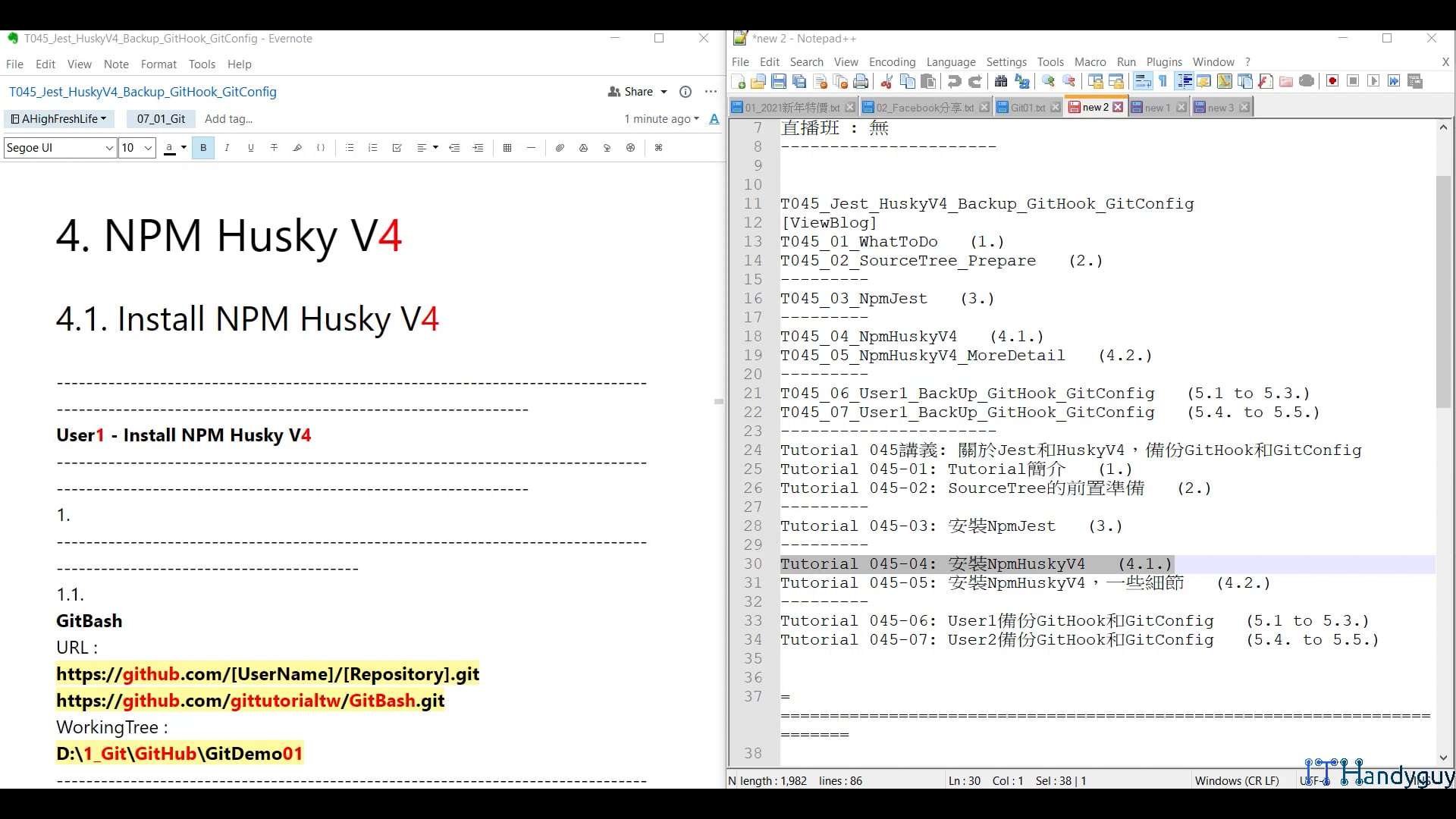
Task: Click the Print icon in Notepad++ toolbar
Action: click(x=861, y=81)
